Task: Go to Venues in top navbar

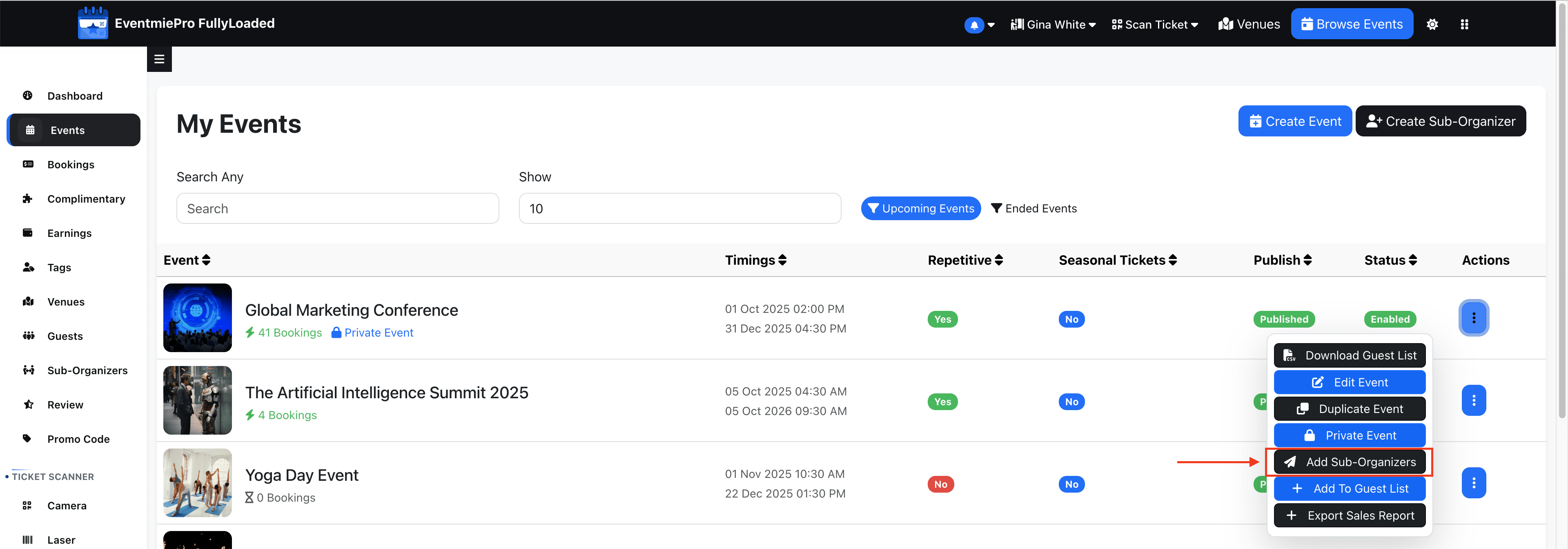Action: point(1249,25)
